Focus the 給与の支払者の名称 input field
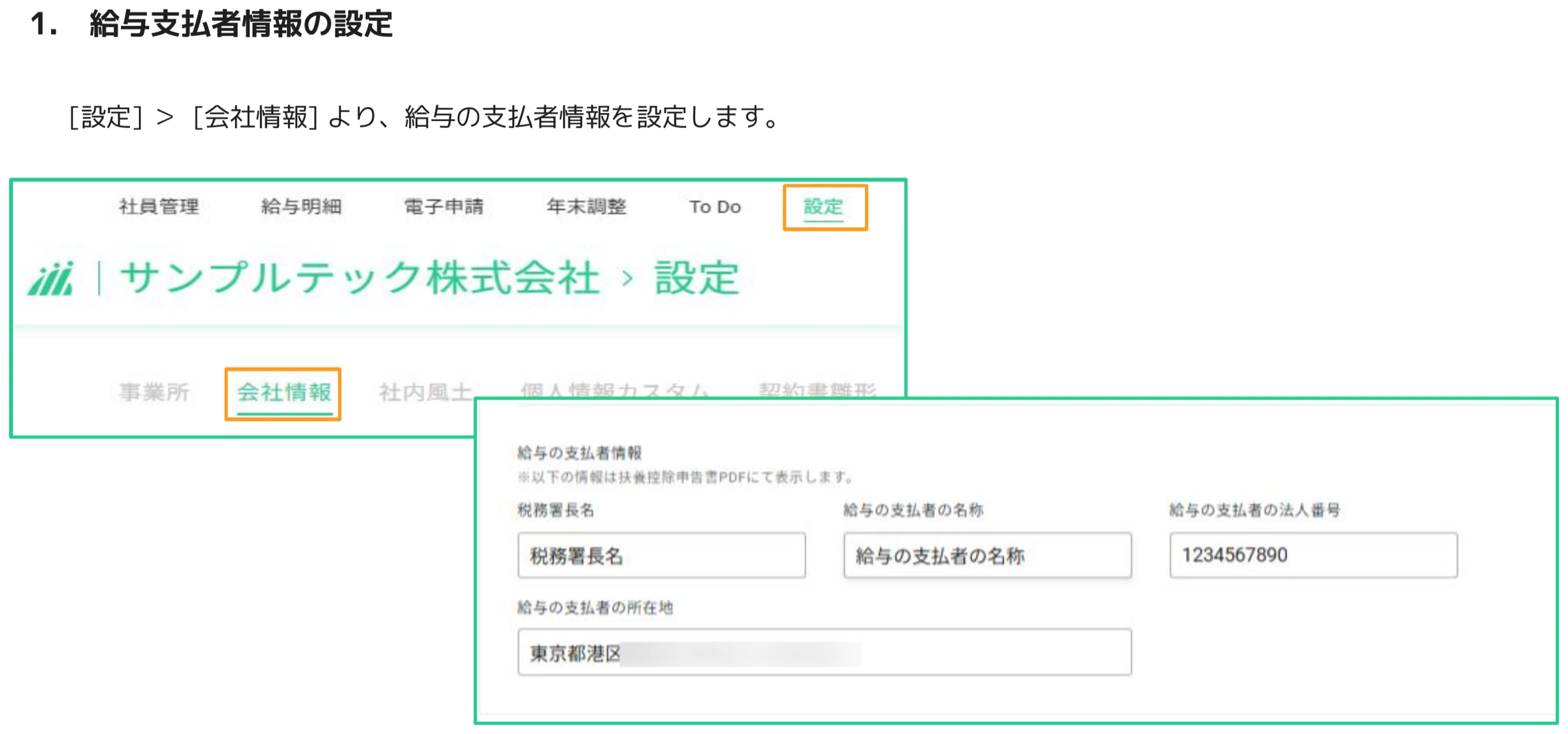Viewport: 1568px width, 734px height. pyautogui.click(x=987, y=556)
